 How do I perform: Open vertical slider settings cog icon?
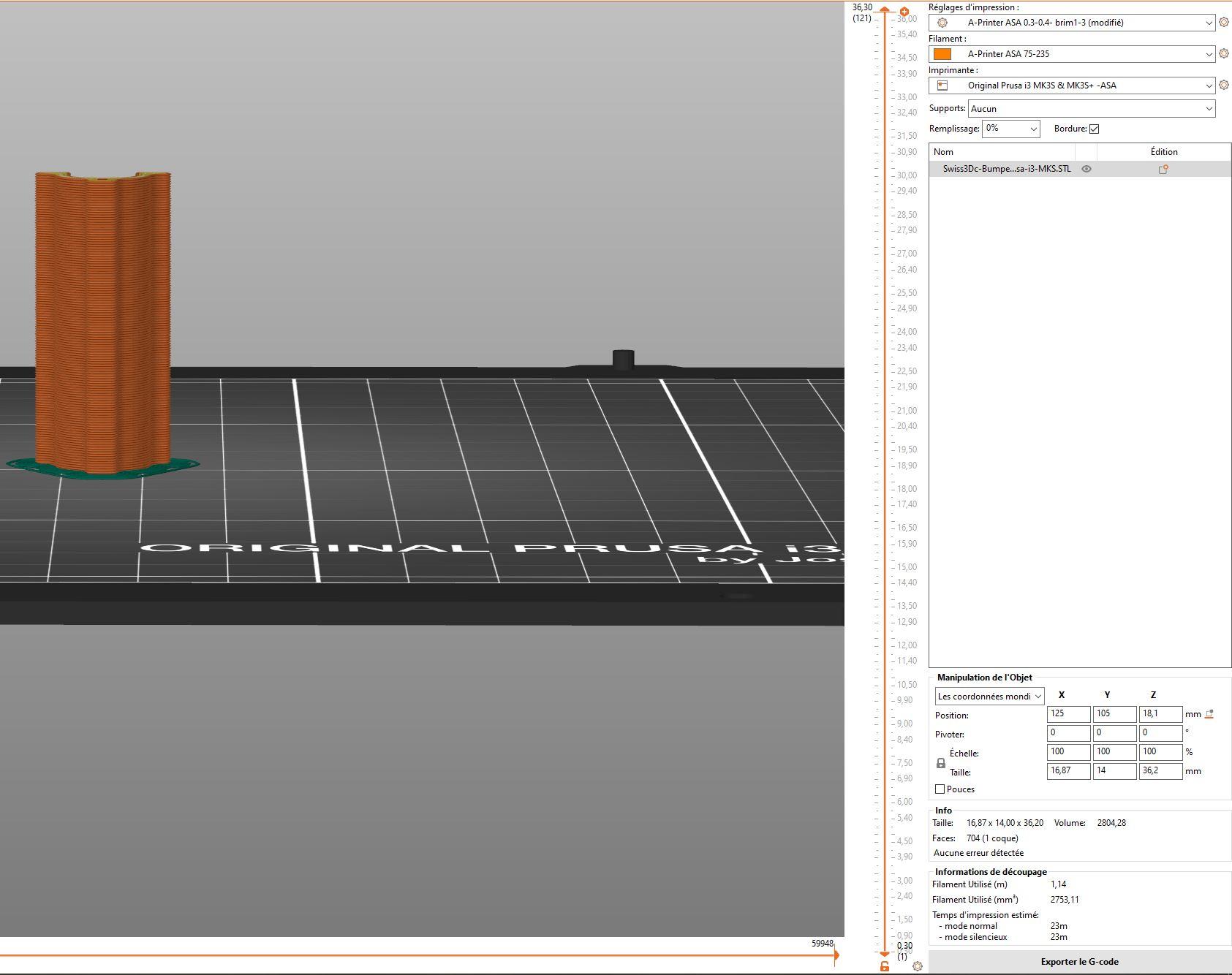point(918,966)
